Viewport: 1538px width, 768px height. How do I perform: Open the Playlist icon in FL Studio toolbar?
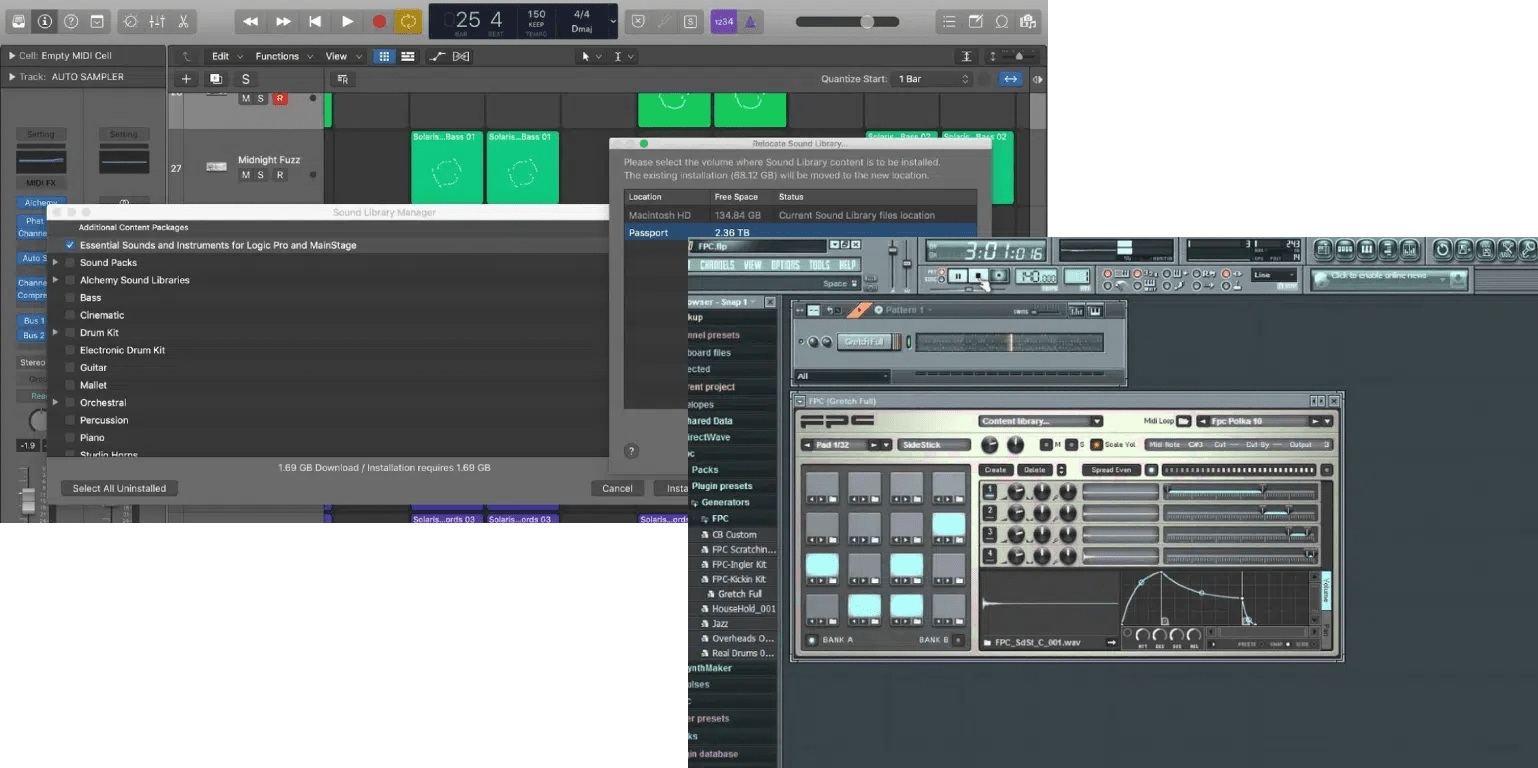(1322, 249)
